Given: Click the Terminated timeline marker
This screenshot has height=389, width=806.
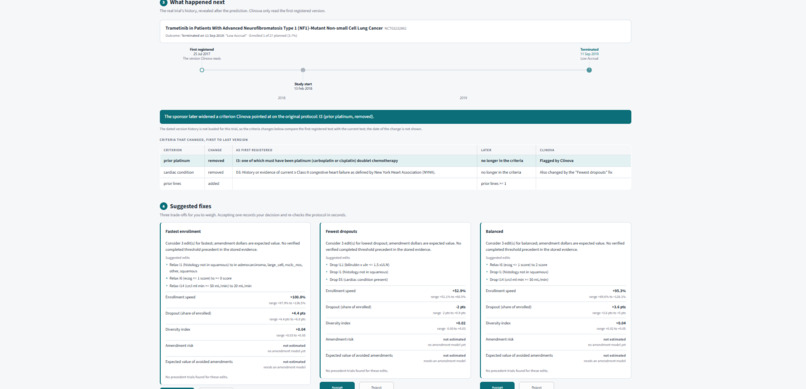Looking at the screenshot, I should pyautogui.click(x=589, y=70).
